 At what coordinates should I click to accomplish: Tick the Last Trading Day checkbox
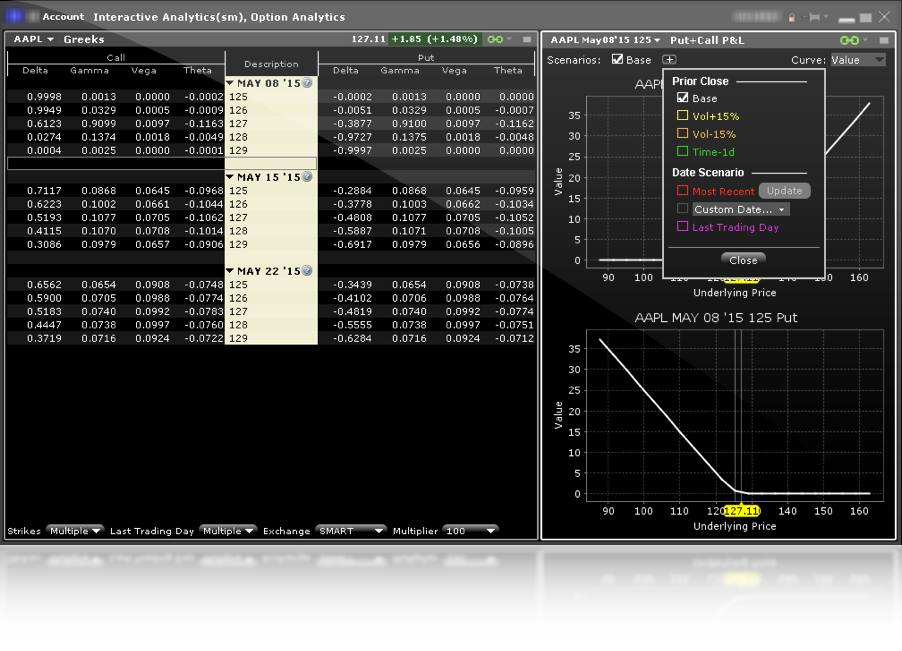point(683,227)
